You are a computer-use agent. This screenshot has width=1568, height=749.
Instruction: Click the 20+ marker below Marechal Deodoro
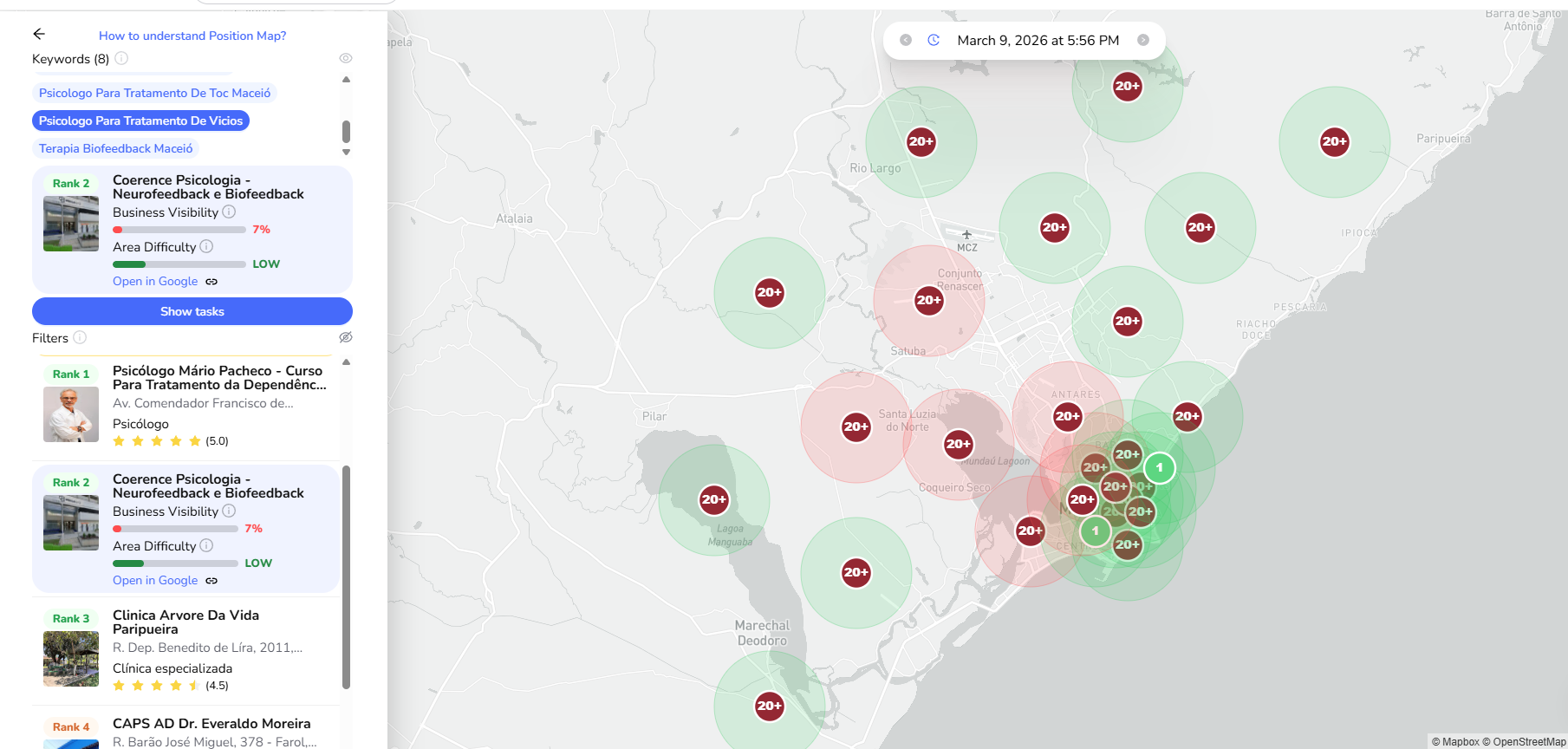pos(770,706)
